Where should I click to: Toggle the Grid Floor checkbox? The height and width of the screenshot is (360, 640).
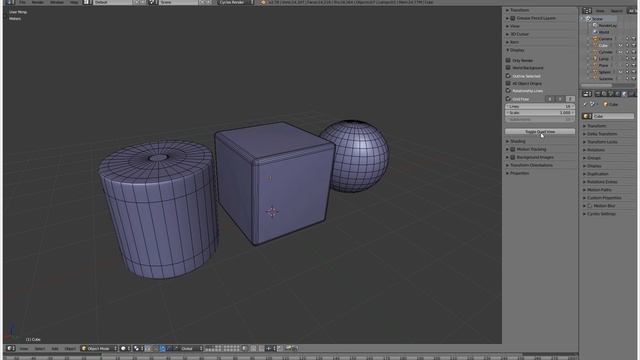pos(508,98)
